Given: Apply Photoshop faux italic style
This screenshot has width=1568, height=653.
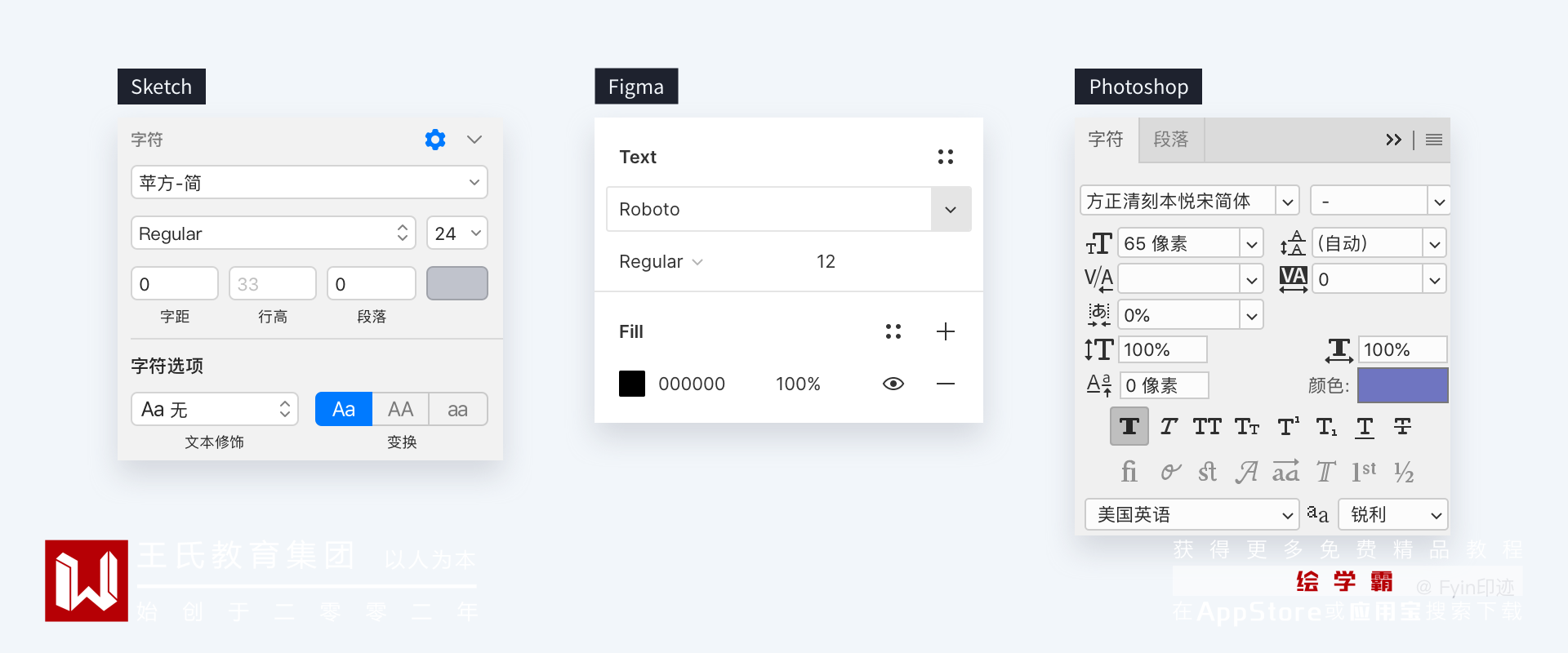Looking at the screenshot, I should [x=1169, y=426].
